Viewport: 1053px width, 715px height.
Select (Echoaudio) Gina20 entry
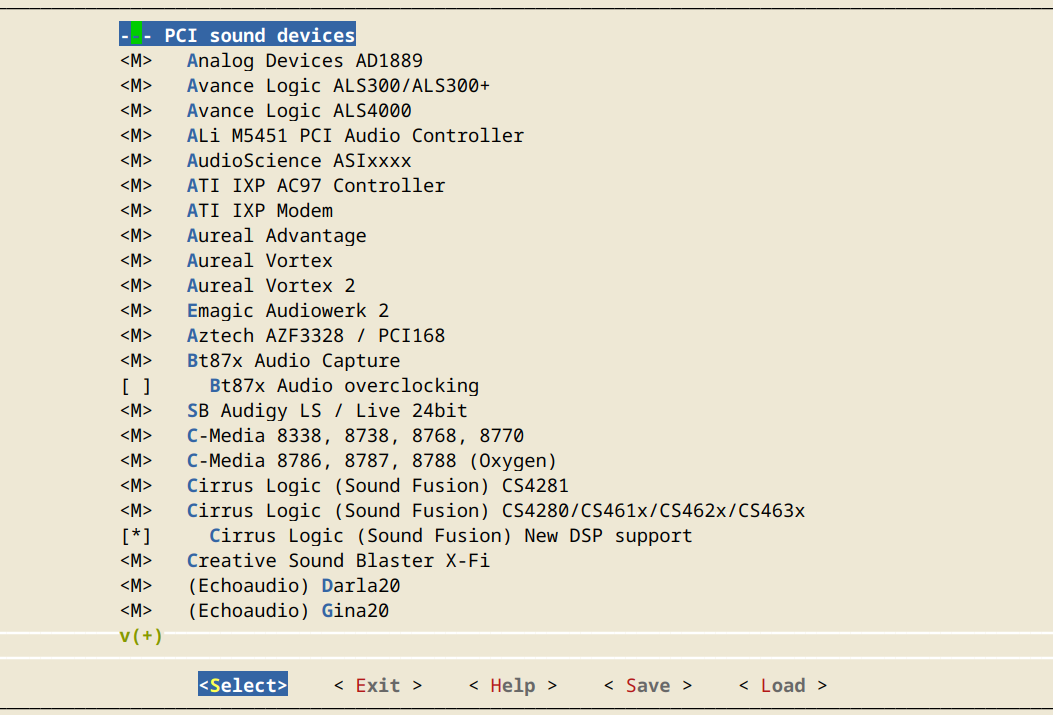(x=288, y=611)
